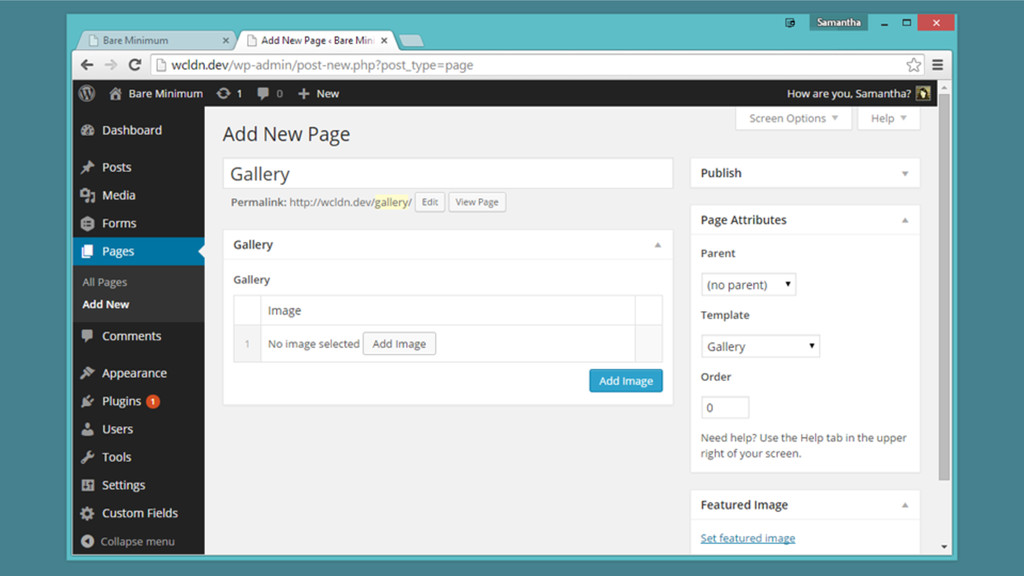Click the home icon beside Bare Minimum
Screen dimensions: 1024x576
point(115,93)
